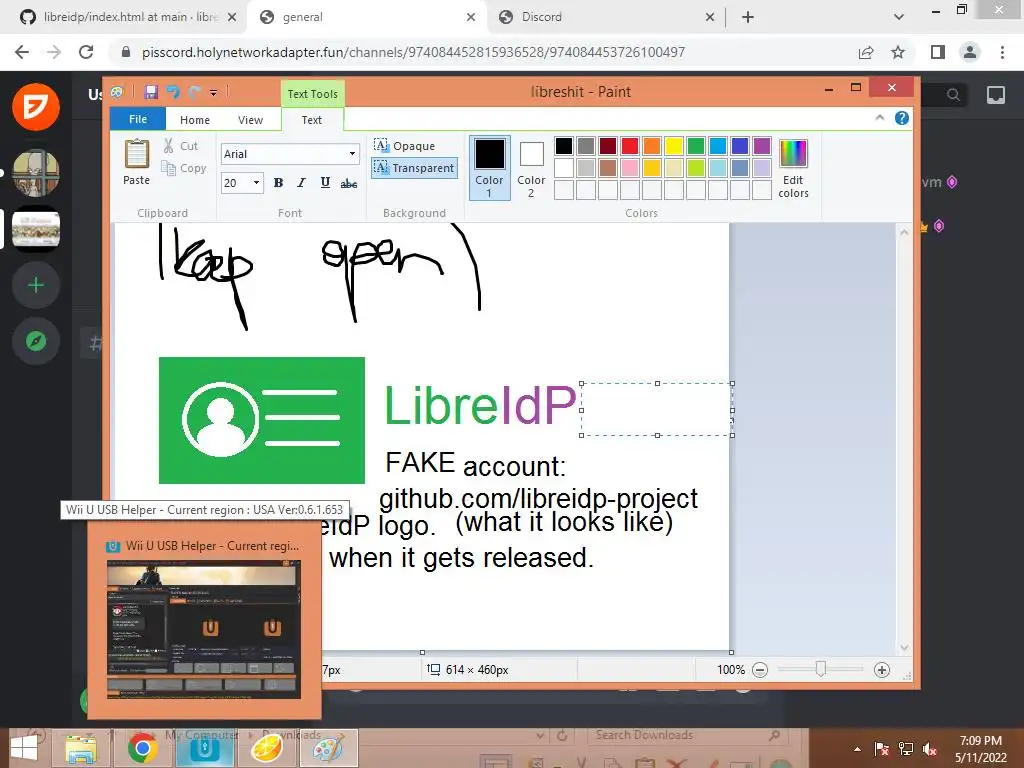Open Edit colors dialog
The height and width of the screenshot is (768, 1024).
793,167
